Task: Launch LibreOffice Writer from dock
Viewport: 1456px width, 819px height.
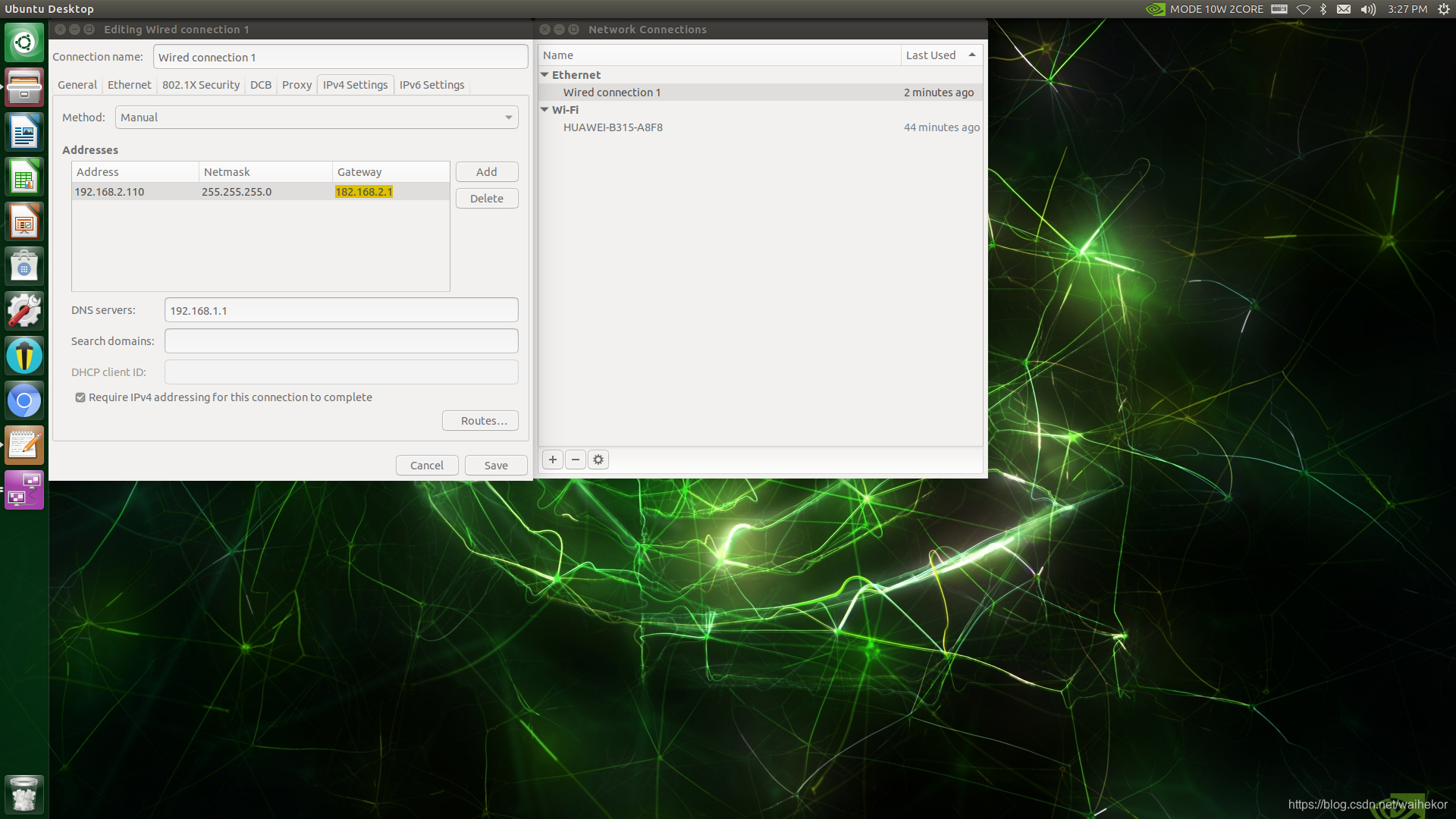Action: pos(24,132)
